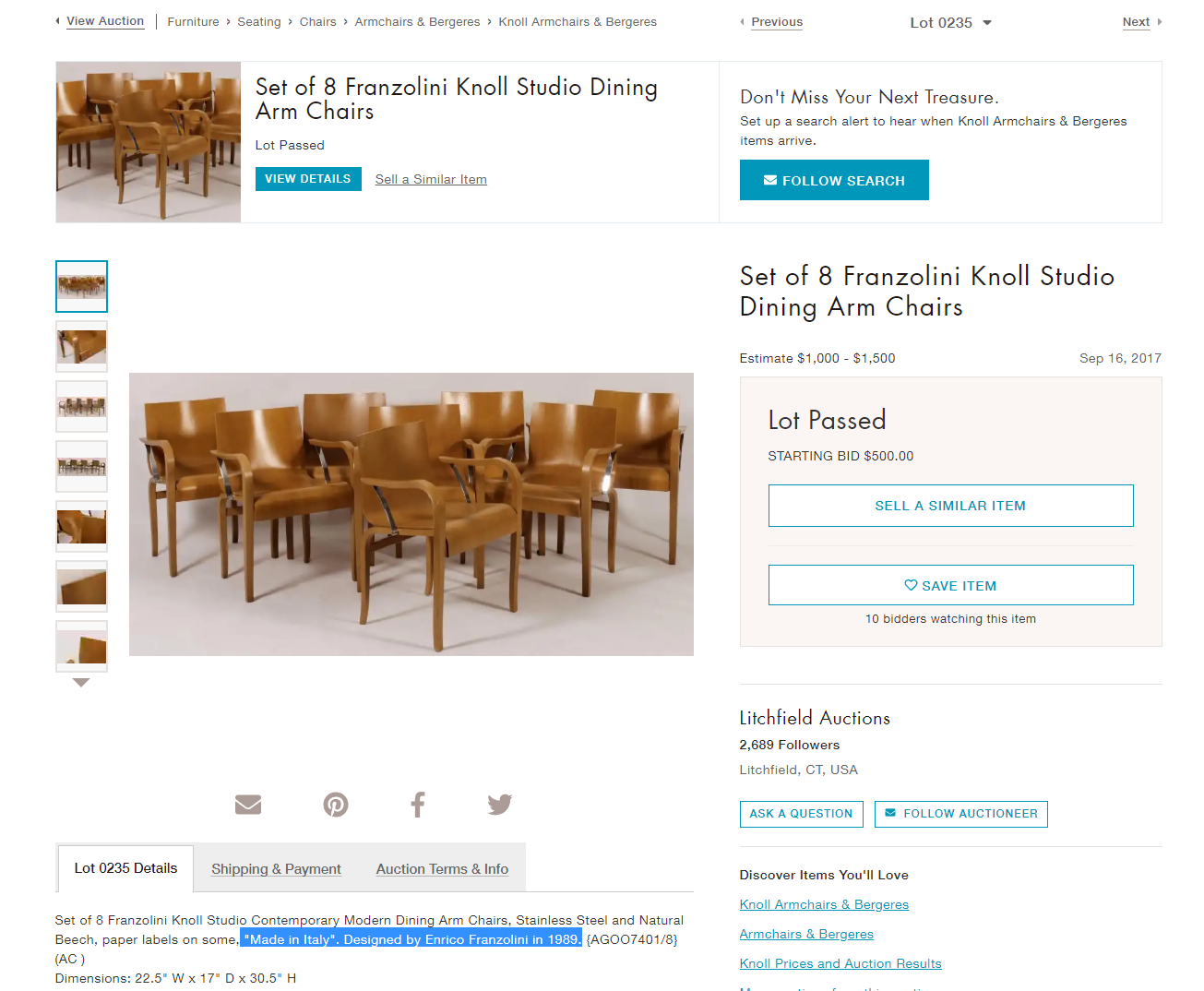Screen dimensions: 1204x991
Task: Switch to Shipping & Payment tab
Action: coord(276,869)
